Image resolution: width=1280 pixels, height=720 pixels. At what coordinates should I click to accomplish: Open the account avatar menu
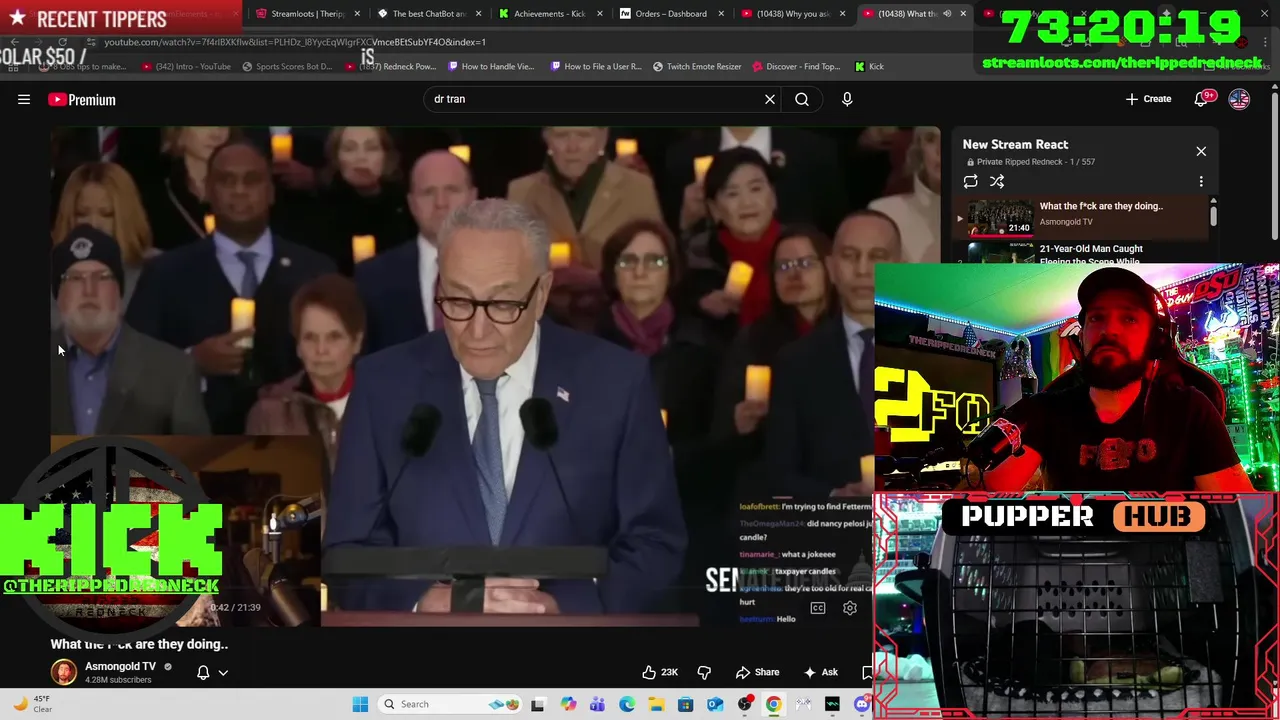click(x=1239, y=99)
